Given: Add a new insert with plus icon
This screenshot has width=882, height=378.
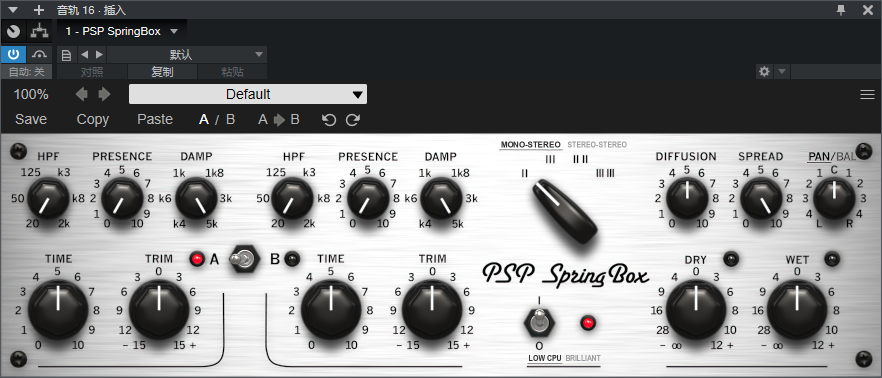Looking at the screenshot, I should [x=39, y=10].
